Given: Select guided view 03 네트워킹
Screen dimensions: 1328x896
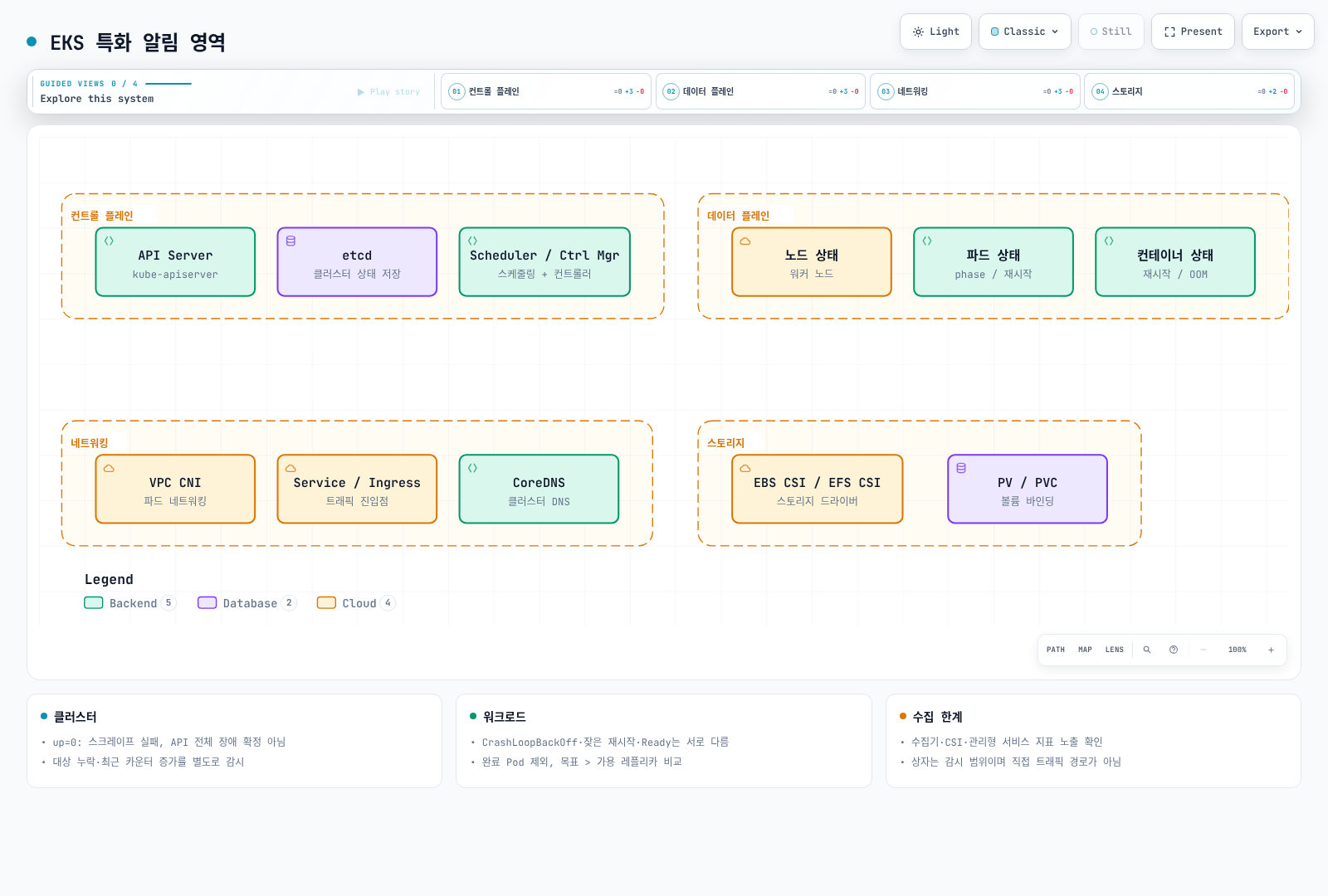Looking at the screenshot, I should (975, 91).
